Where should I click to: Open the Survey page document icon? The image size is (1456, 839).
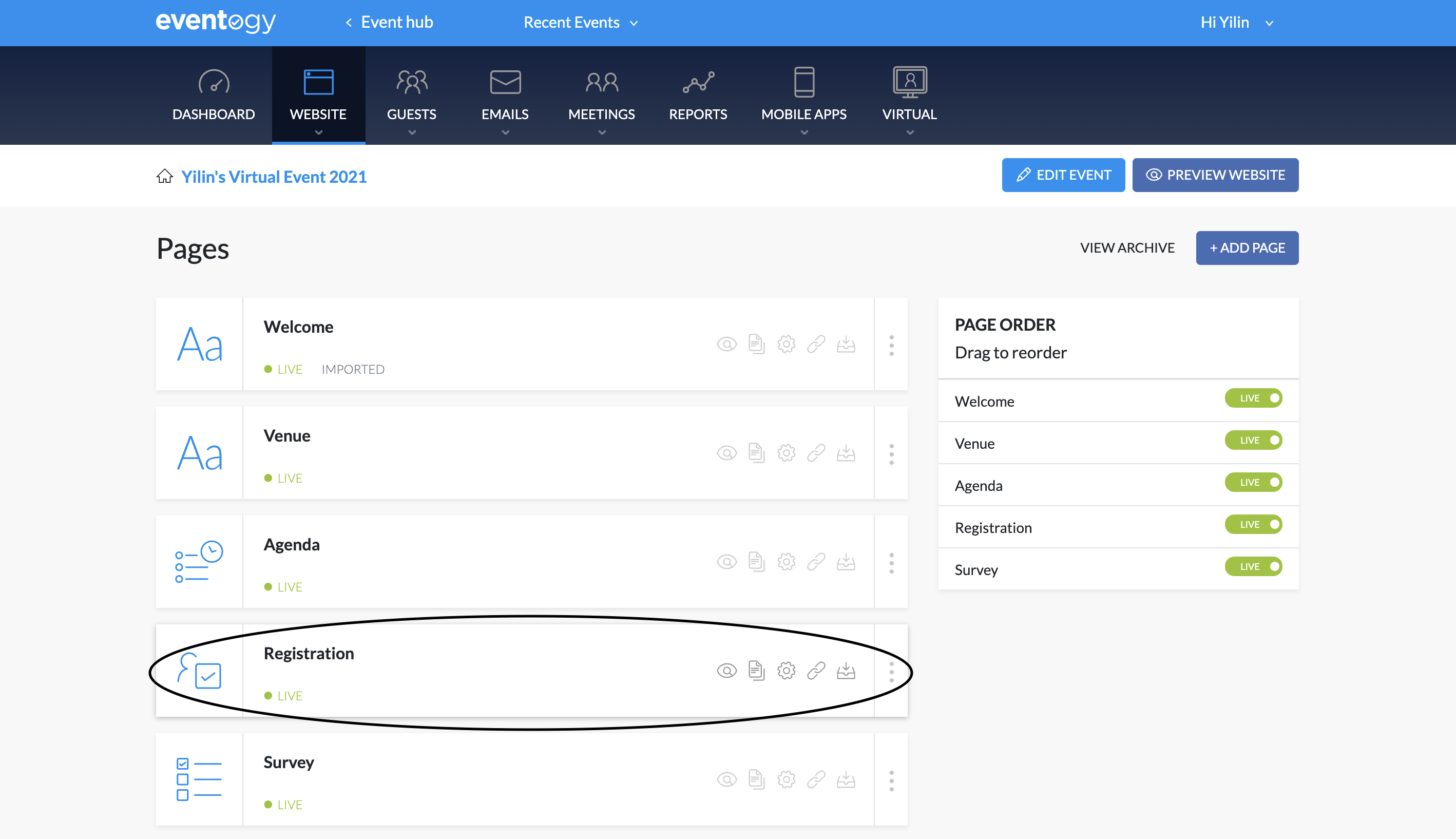(757, 779)
